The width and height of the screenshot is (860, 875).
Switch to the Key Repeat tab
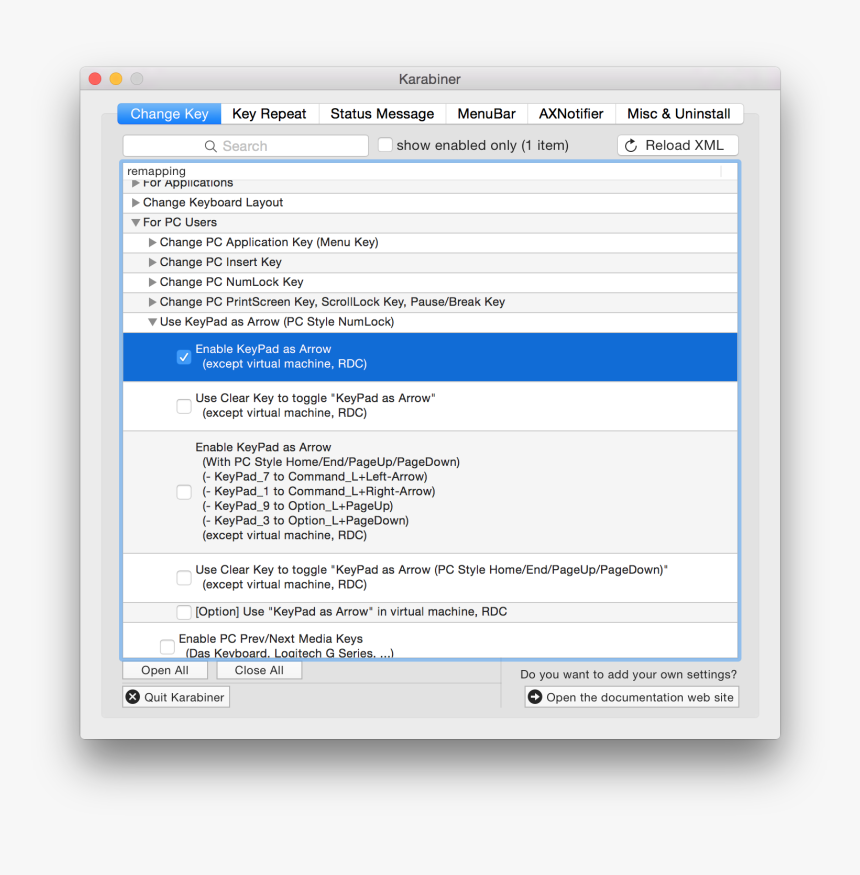point(269,114)
